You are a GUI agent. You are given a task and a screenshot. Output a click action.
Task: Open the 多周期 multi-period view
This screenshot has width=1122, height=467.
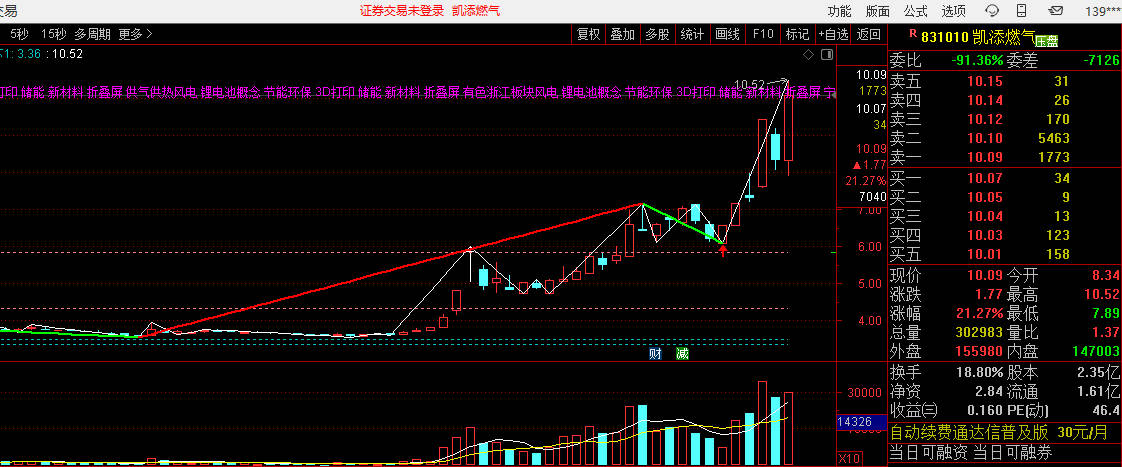(91, 33)
